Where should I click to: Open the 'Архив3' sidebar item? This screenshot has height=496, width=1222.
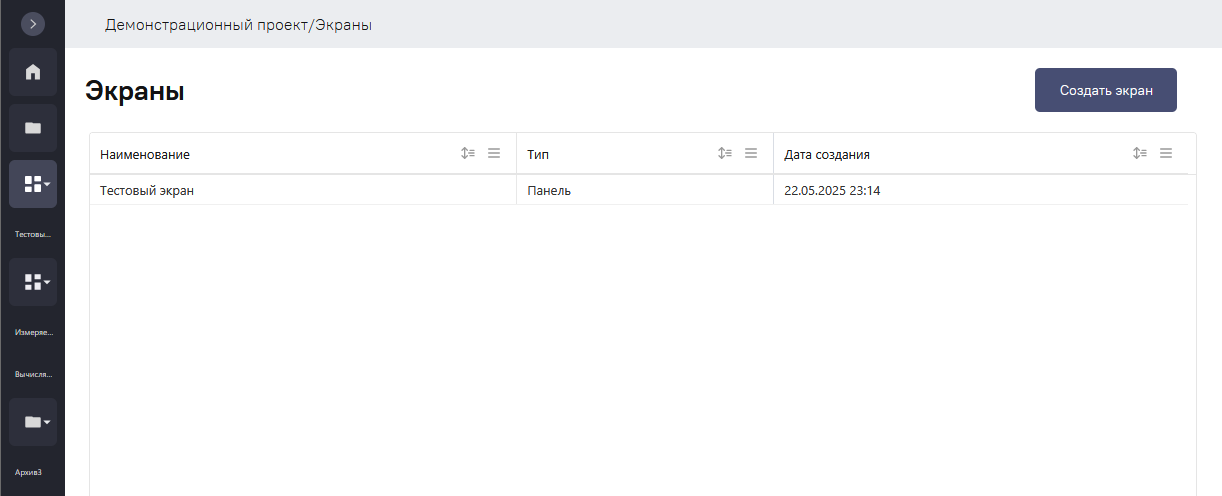pyautogui.click(x=28, y=472)
